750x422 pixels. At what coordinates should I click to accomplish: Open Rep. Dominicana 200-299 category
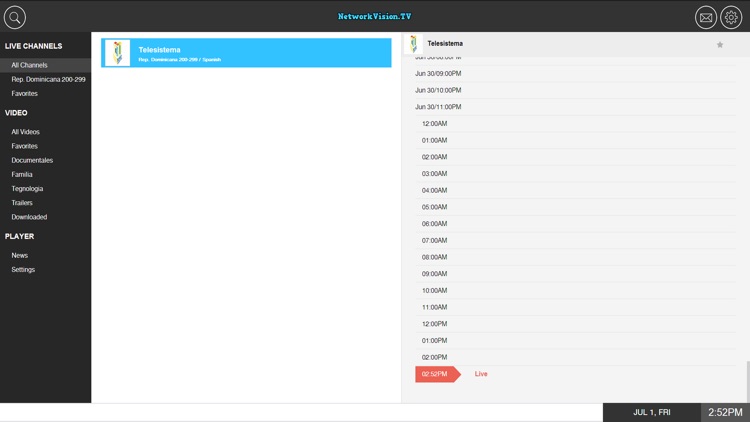click(x=48, y=79)
